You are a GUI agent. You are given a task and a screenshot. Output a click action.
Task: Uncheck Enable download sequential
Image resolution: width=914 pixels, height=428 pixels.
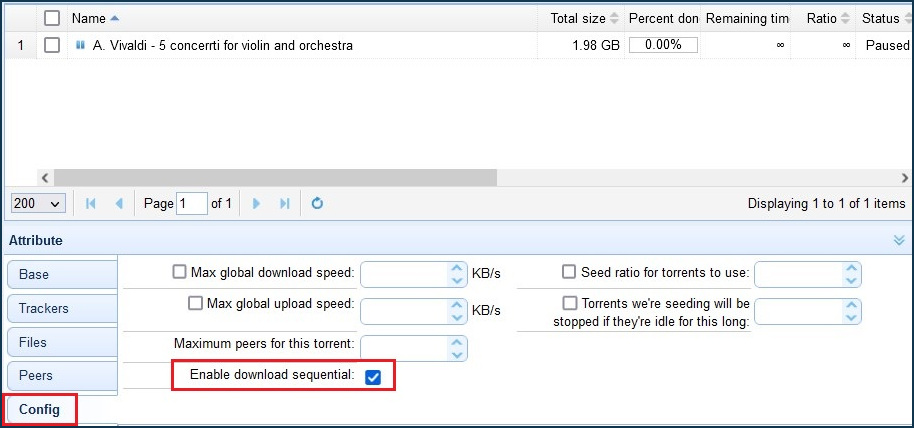372,378
